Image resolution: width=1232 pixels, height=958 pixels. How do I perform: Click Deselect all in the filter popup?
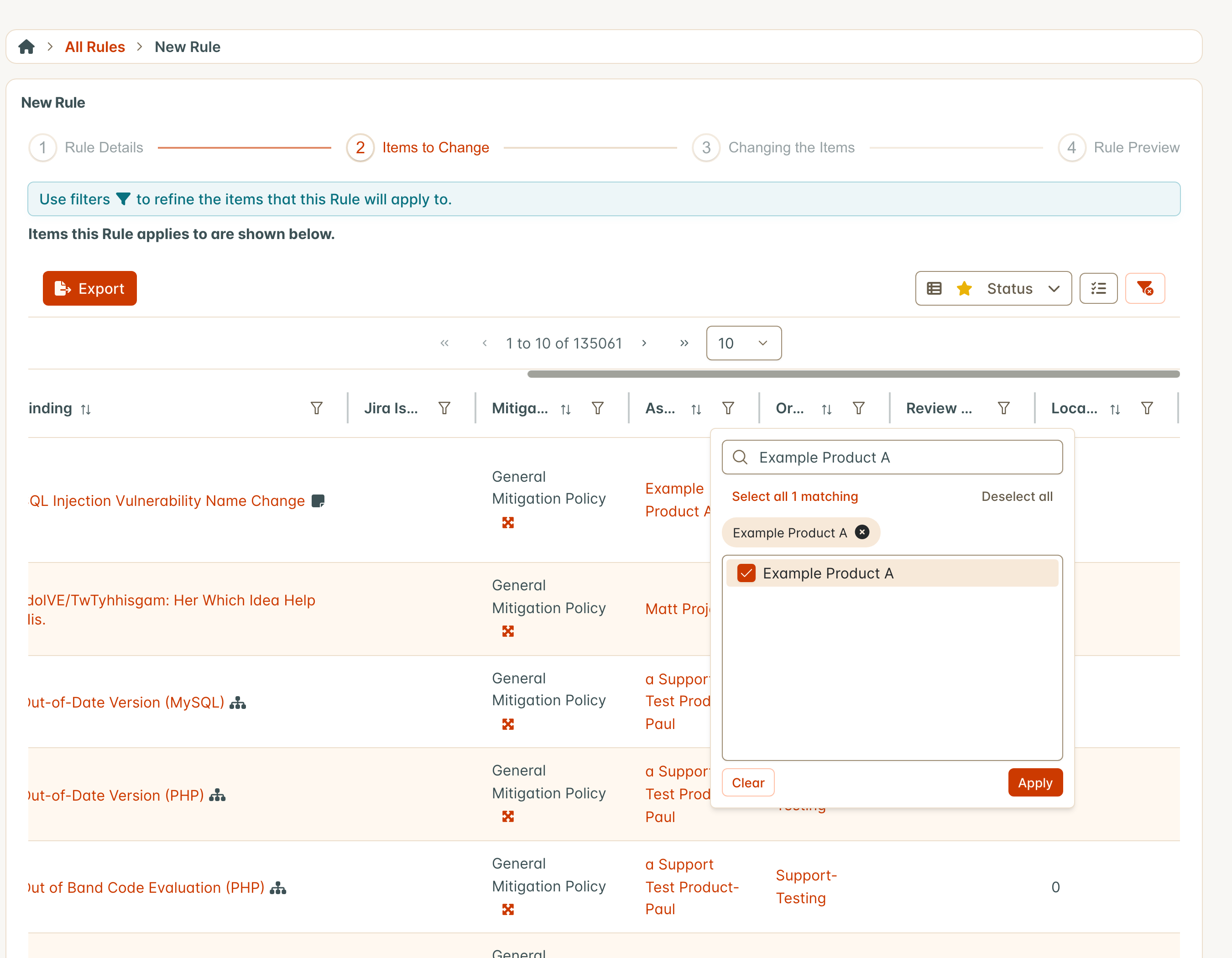point(1017,496)
